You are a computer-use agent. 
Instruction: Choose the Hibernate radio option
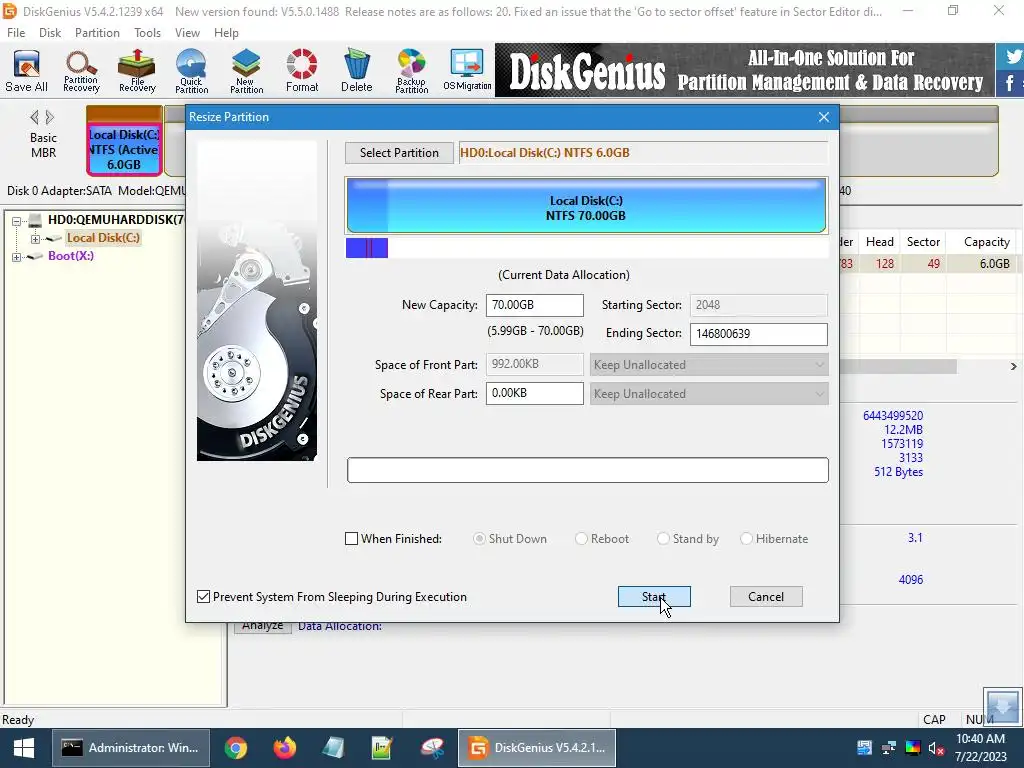click(x=746, y=539)
